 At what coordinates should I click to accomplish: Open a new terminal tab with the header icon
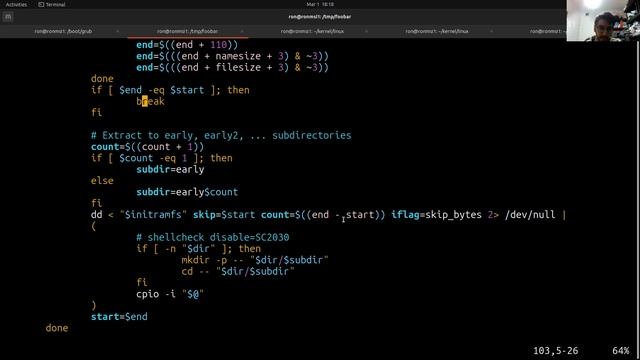[x=8, y=17]
